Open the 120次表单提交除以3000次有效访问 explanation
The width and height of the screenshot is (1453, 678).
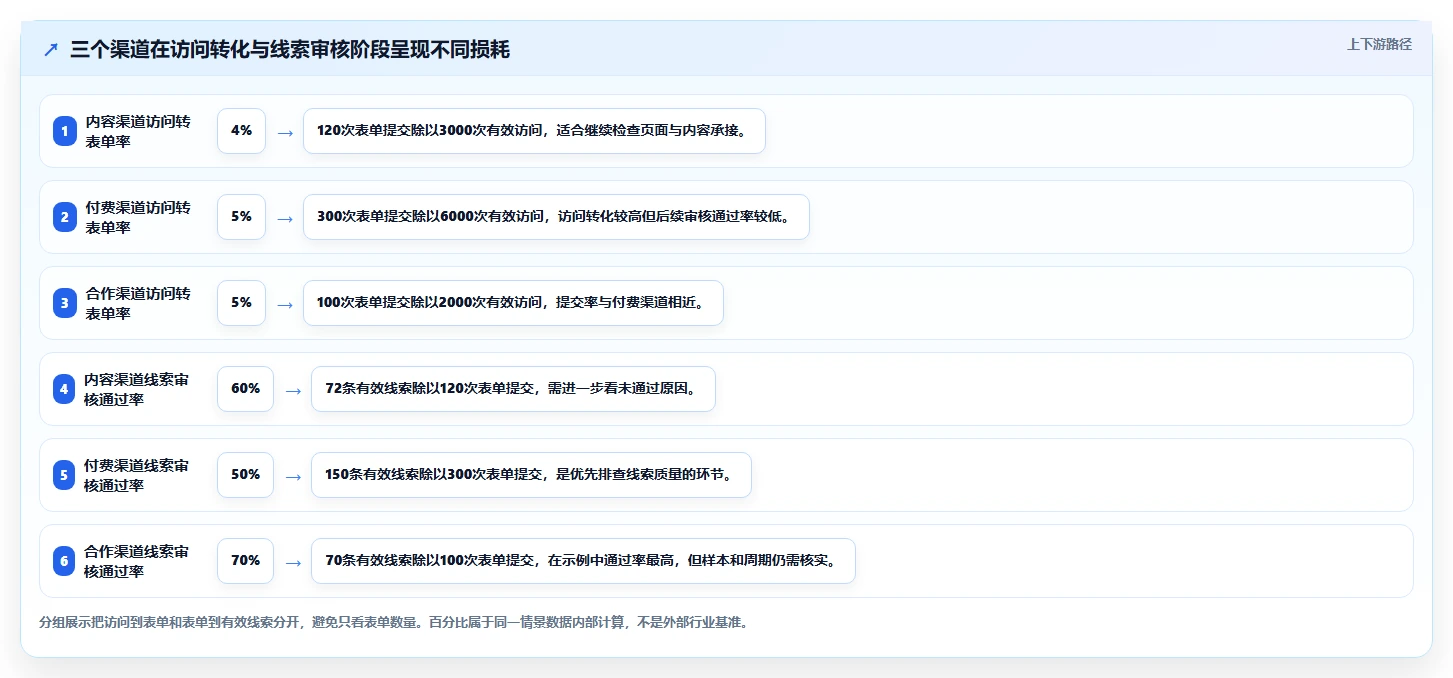(x=534, y=131)
